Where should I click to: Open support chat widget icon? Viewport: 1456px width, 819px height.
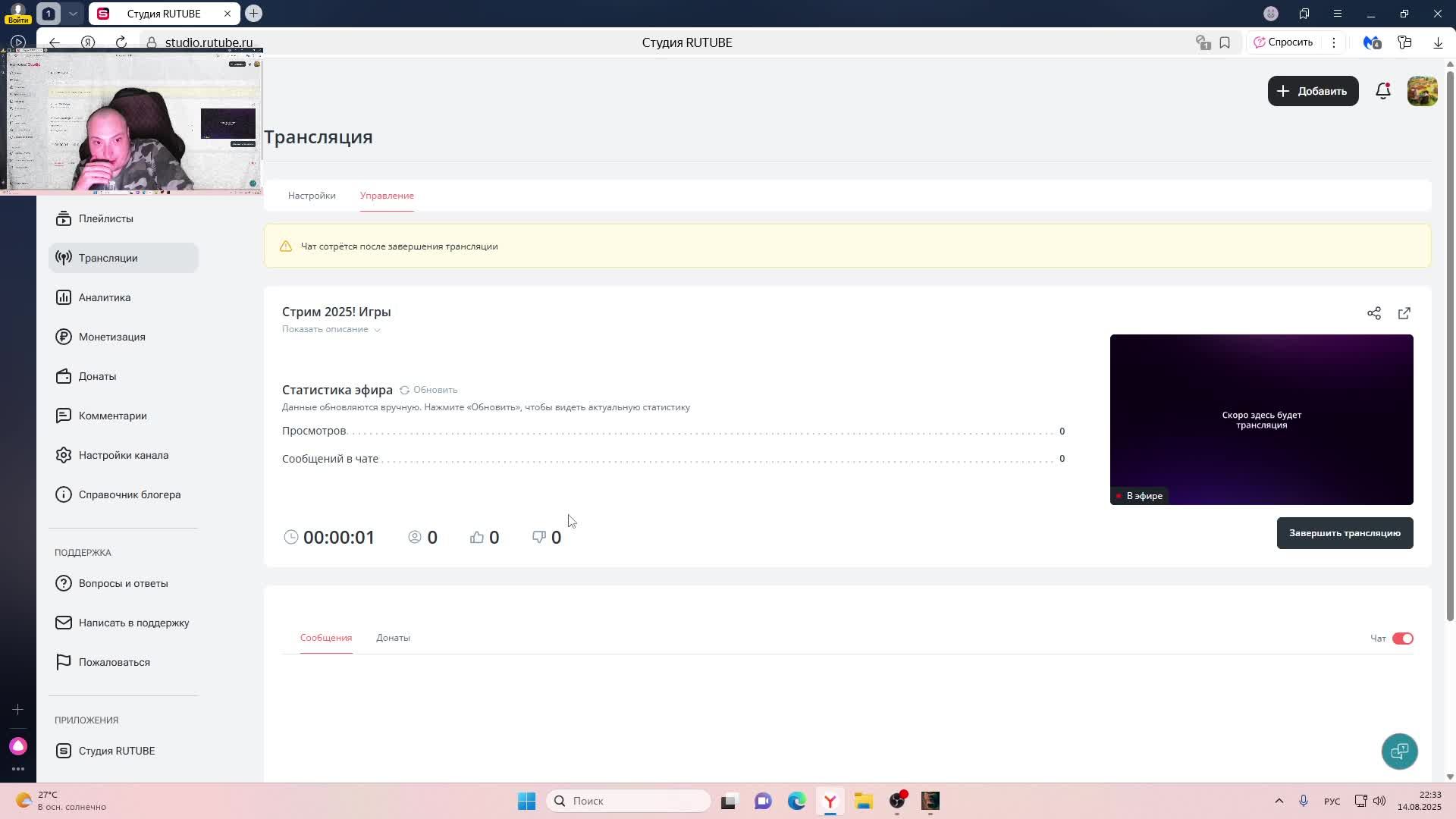[1399, 751]
